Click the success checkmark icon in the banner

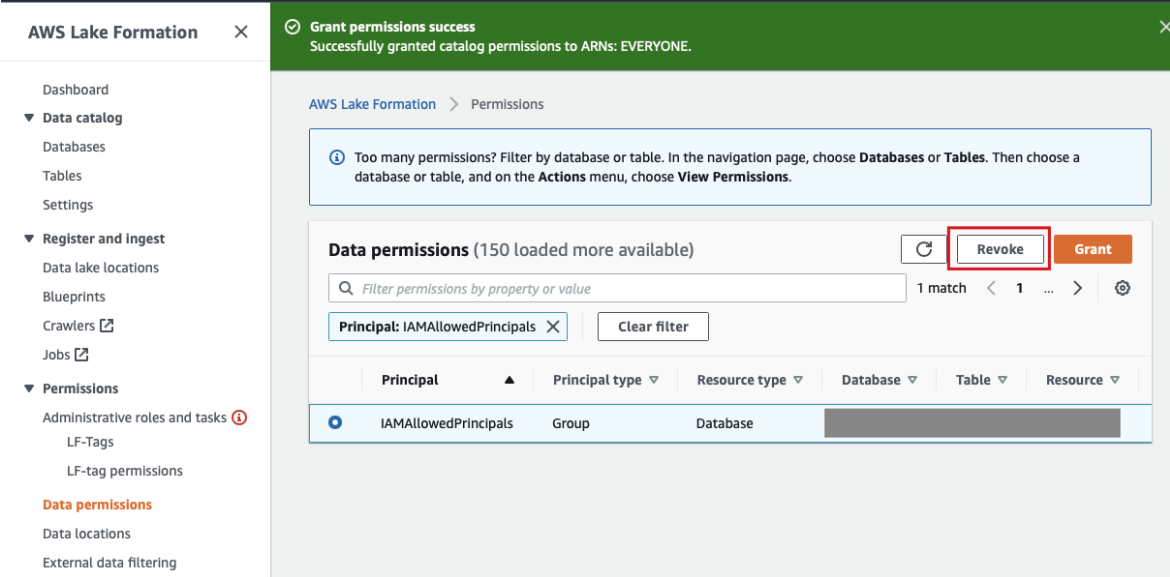293,27
